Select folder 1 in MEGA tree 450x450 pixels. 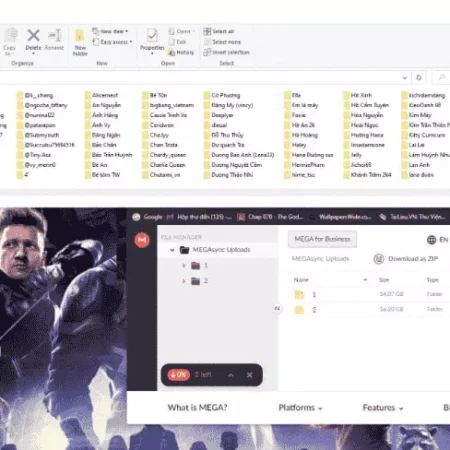[200, 266]
